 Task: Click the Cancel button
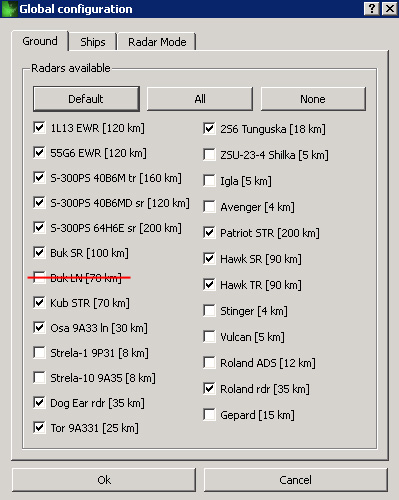pyautogui.click(x=295, y=480)
